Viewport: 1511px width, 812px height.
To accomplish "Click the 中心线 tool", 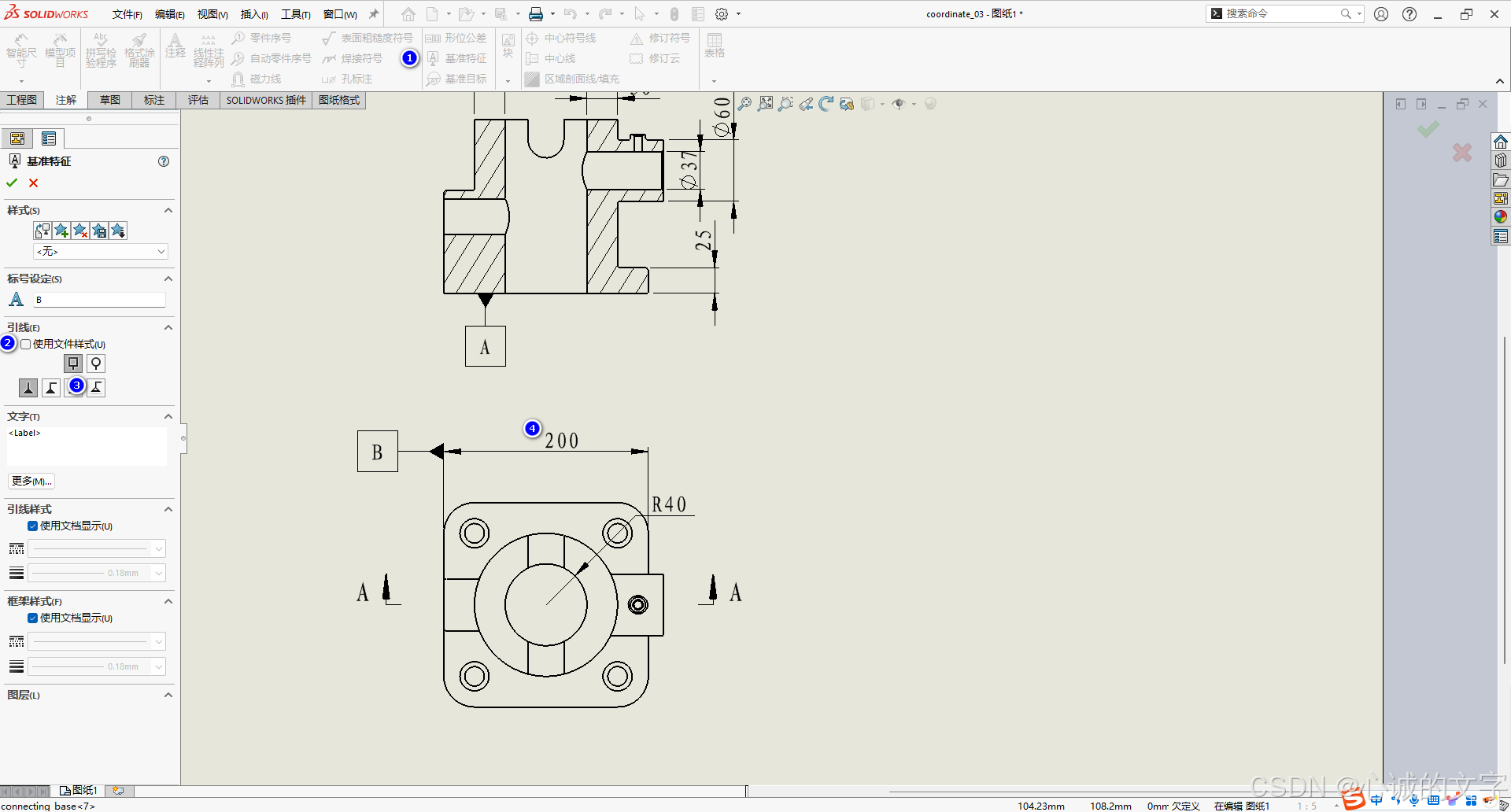I will click(551, 58).
